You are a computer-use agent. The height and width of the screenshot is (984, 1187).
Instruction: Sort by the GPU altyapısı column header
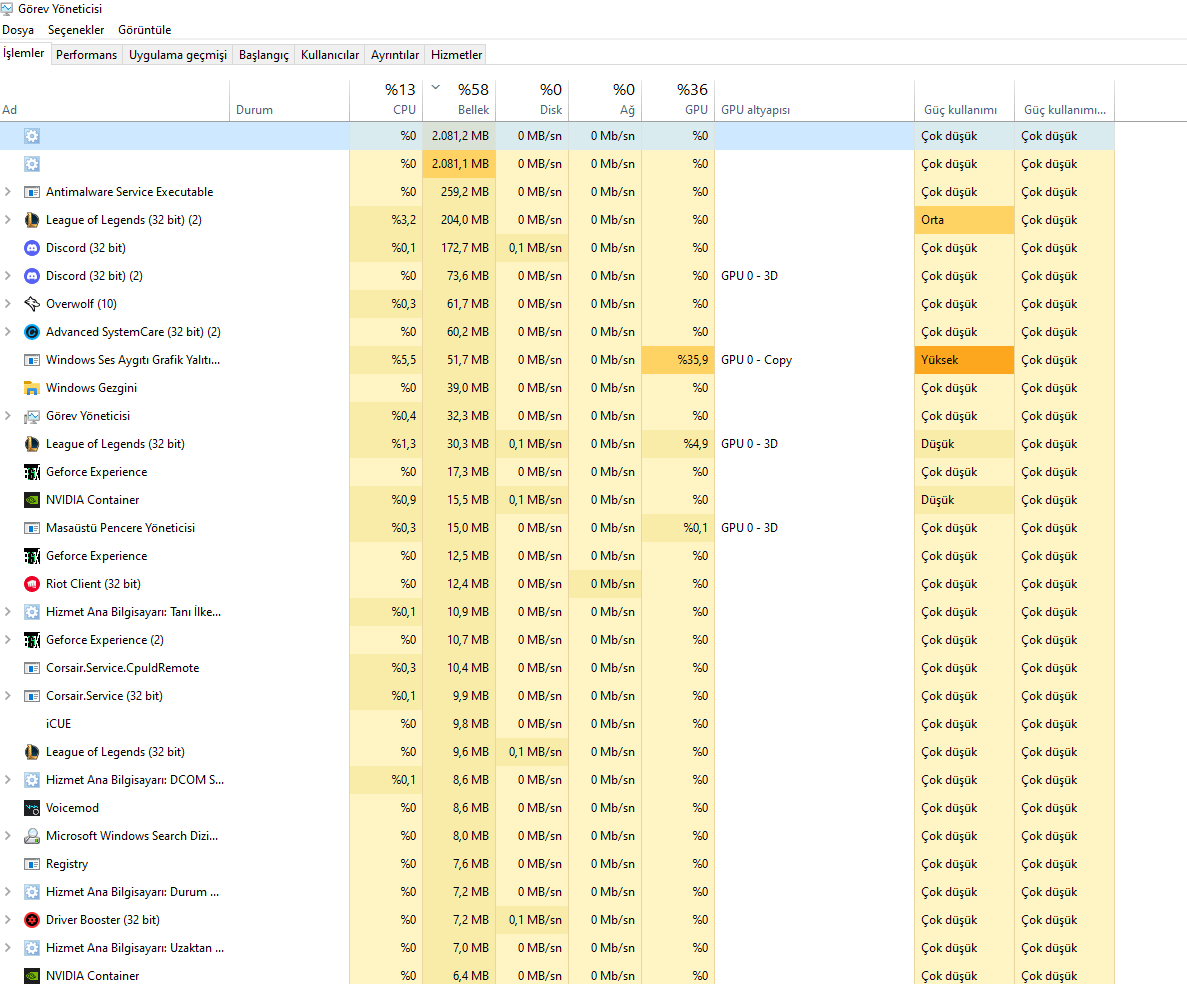click(x=814, y=100)
